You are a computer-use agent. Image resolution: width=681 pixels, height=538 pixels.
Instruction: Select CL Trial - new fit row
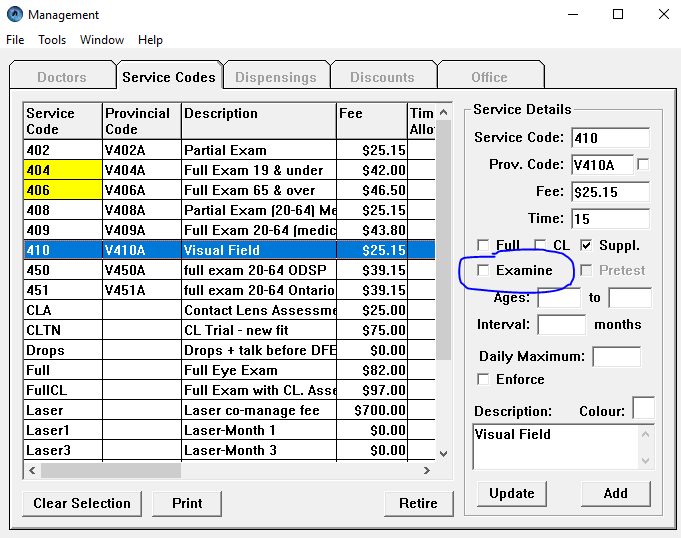point(229,330)
